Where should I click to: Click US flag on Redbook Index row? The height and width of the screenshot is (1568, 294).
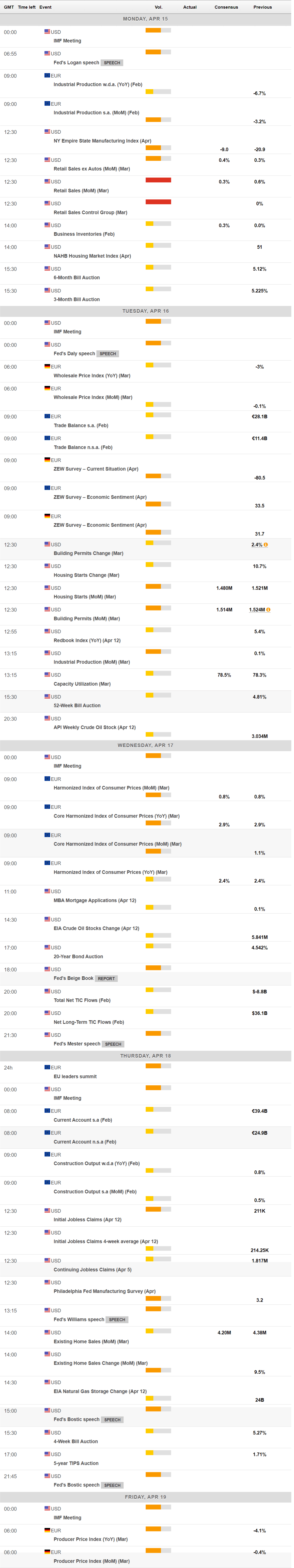click(48, 631)
